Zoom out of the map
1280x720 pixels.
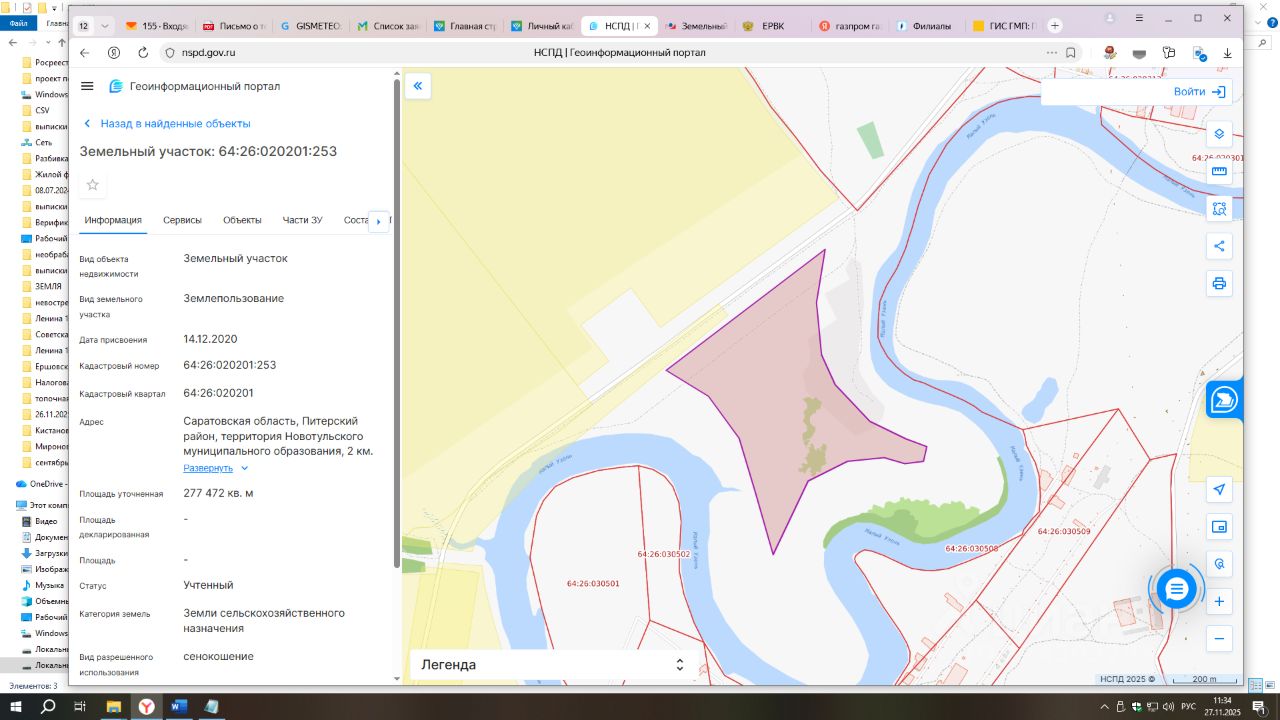click(x=1219, y=639)
